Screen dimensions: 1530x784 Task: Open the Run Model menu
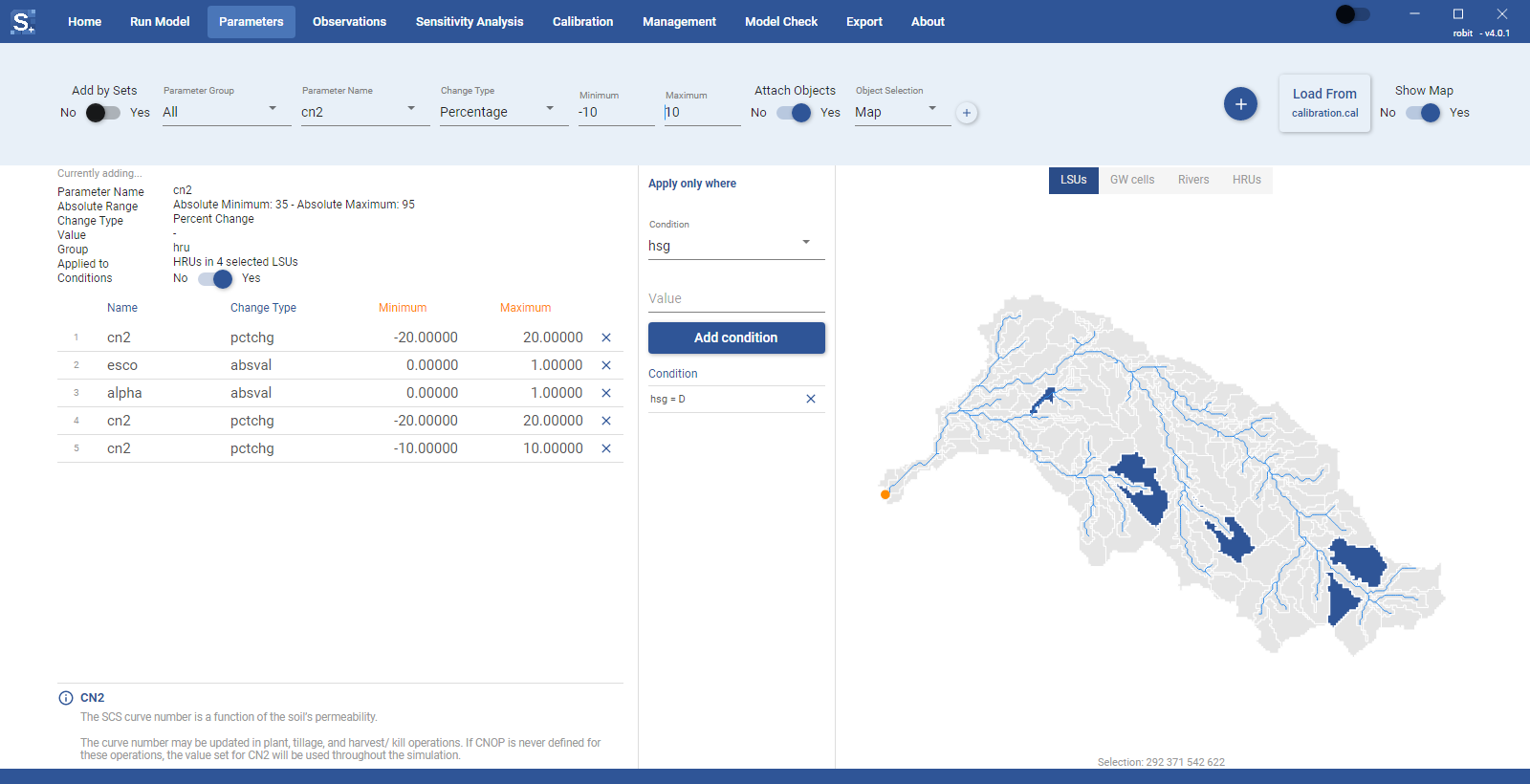point(160,21)
